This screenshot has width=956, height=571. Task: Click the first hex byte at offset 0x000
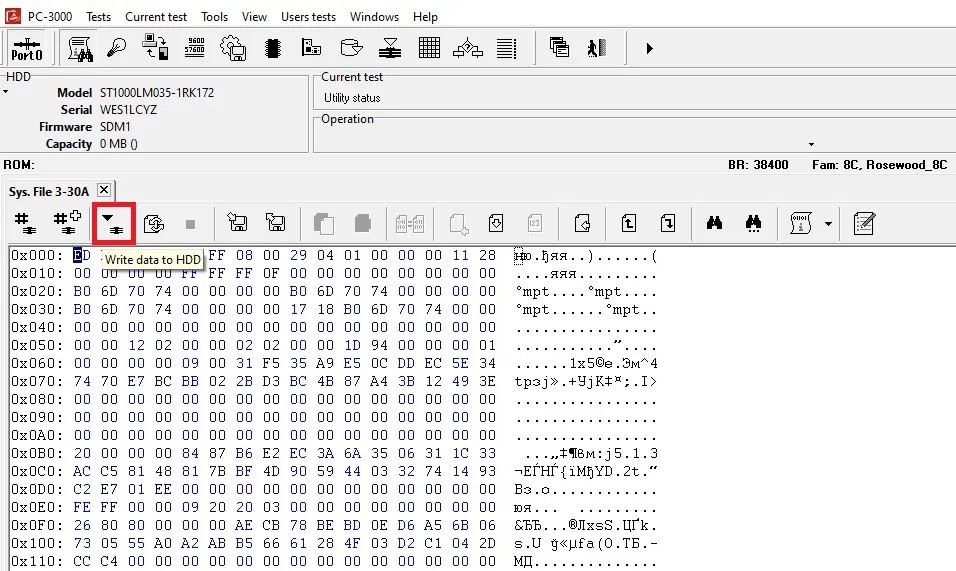82,256
